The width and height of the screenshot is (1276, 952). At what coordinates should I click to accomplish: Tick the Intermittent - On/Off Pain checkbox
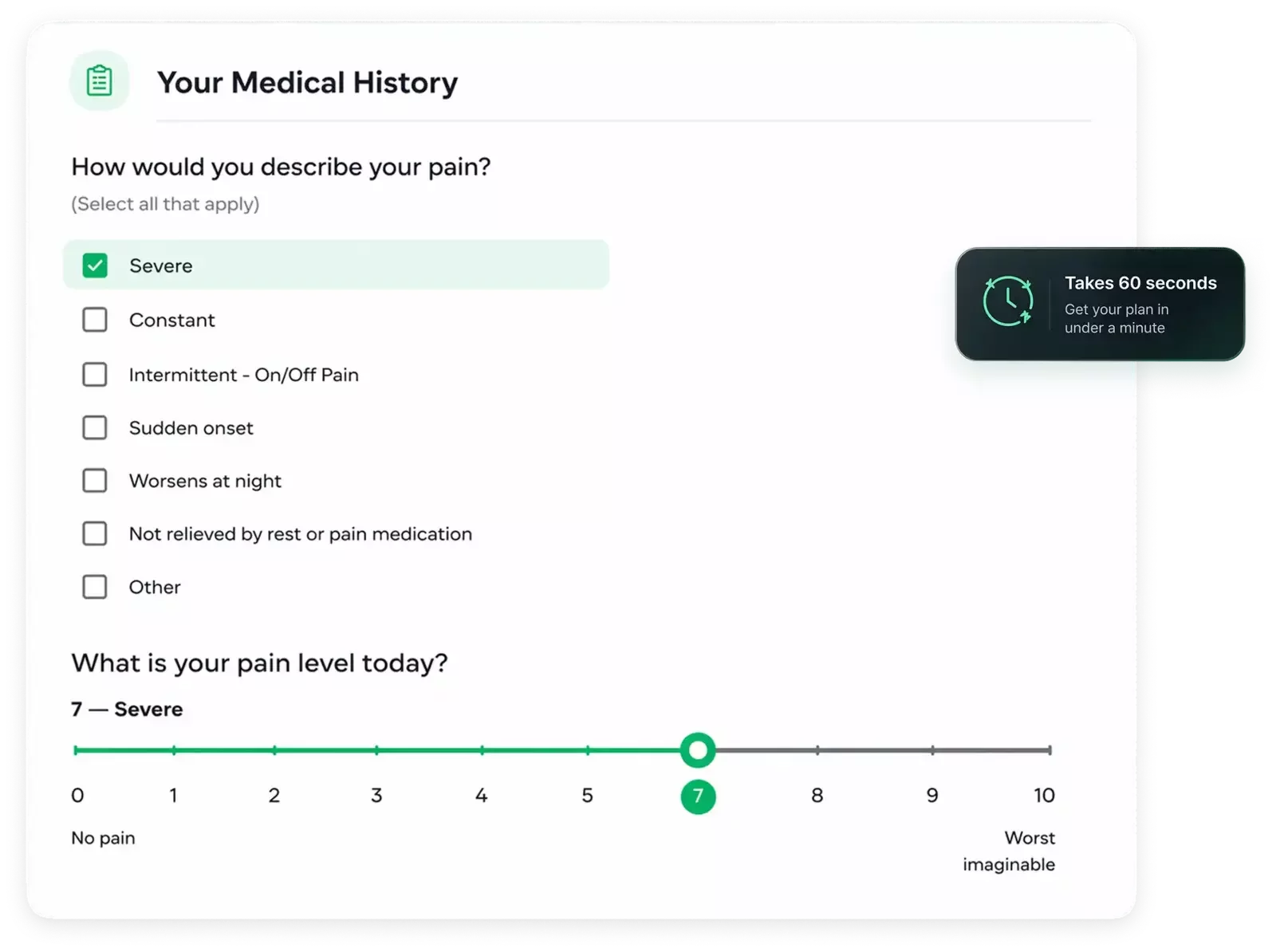tap(95, 374)
